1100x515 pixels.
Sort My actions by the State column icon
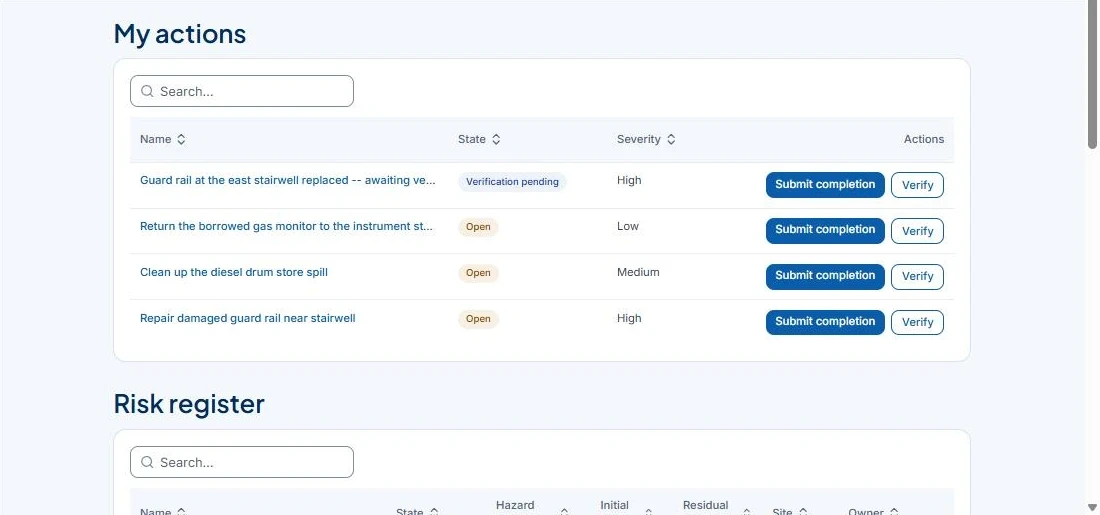coord(496,139)
